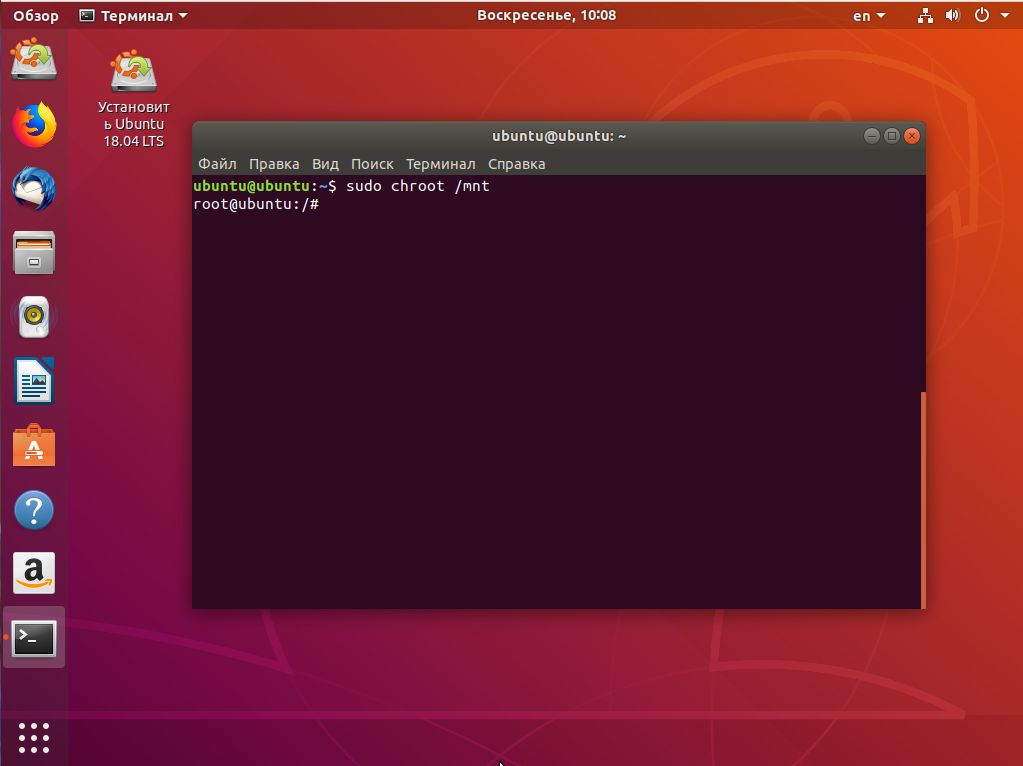Open the Файл menu in terminal

pos(217,164)
